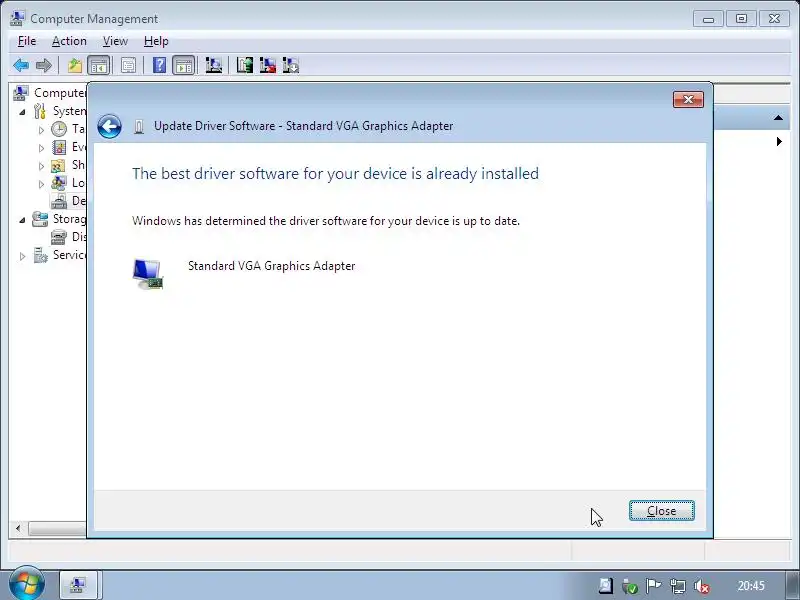800x600 pixels.
Task: Click the network tray icon
Action: [678, 586]
